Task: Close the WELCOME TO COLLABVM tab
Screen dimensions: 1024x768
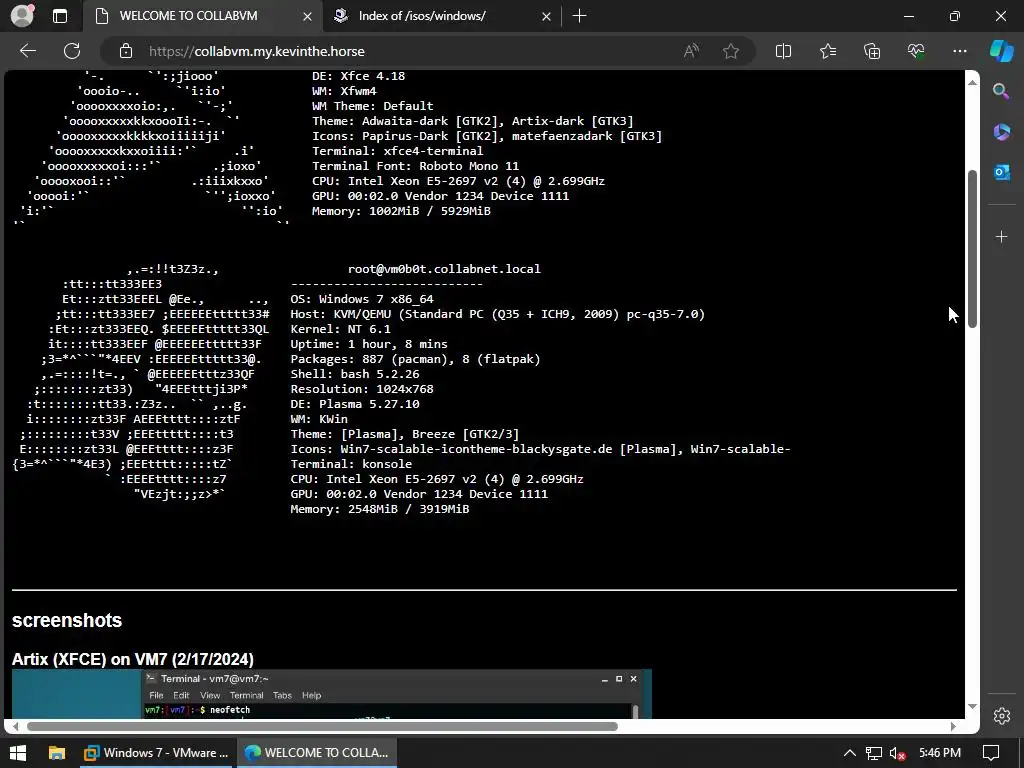Action: tap(307, 16)
